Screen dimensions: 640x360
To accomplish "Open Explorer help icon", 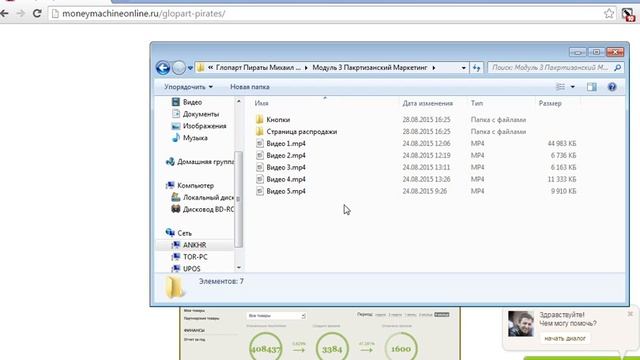I will pos(612,87).
